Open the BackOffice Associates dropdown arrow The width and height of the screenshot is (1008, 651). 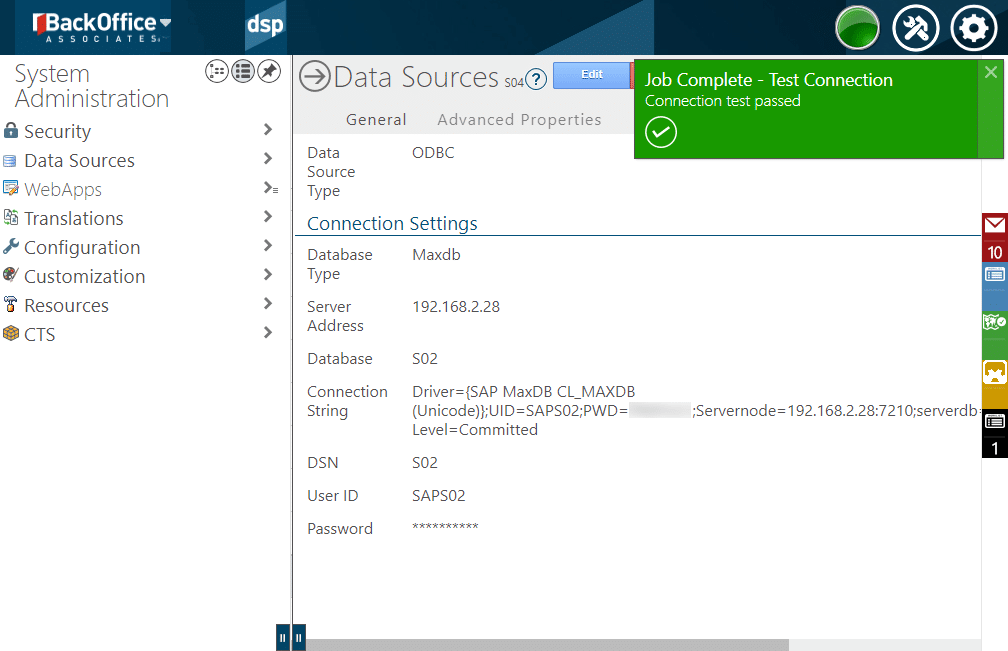(x=165, y=23)
